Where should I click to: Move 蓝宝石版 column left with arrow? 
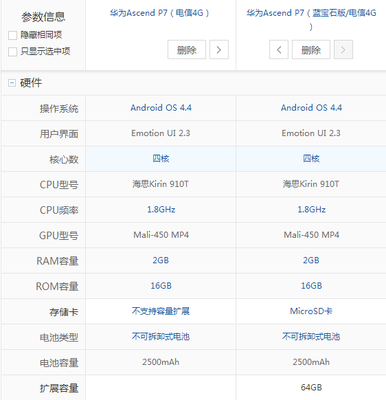(x=279, y=50)
